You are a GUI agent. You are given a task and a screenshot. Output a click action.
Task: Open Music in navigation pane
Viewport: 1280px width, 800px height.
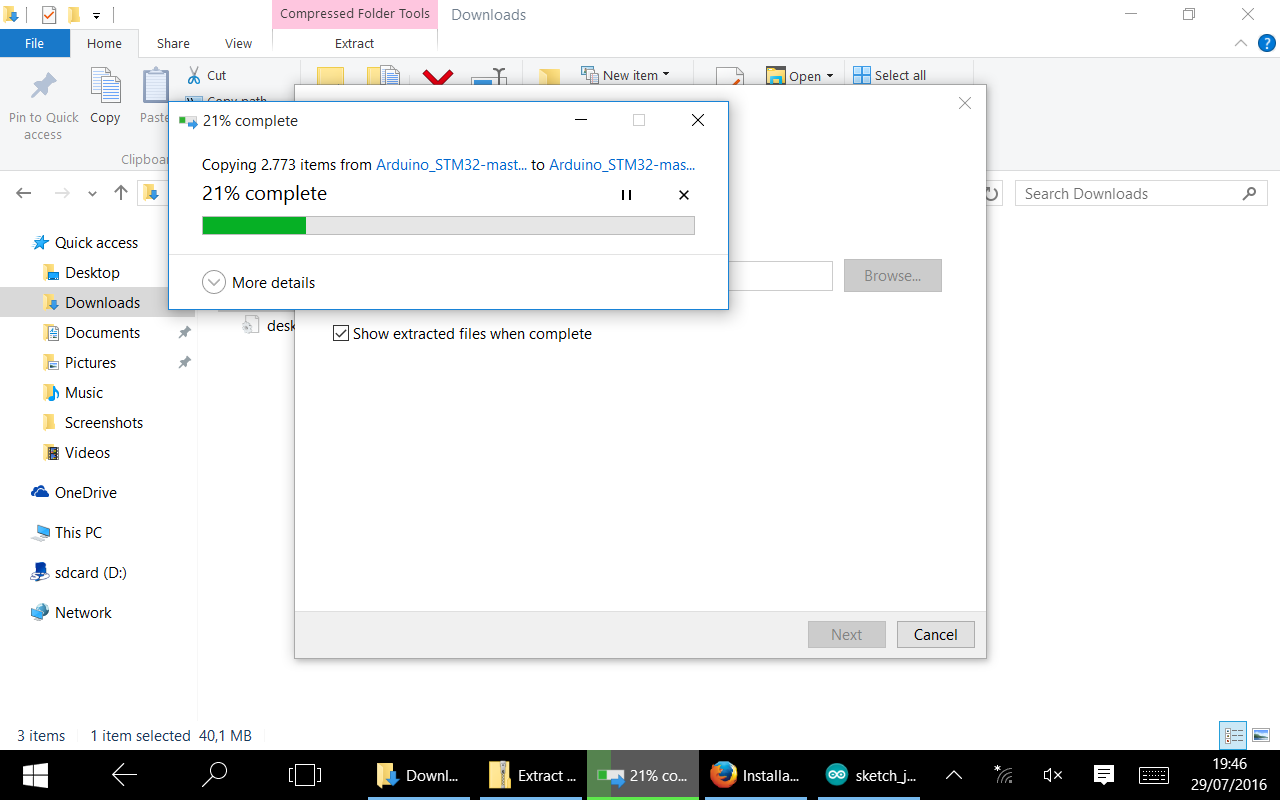84,393
